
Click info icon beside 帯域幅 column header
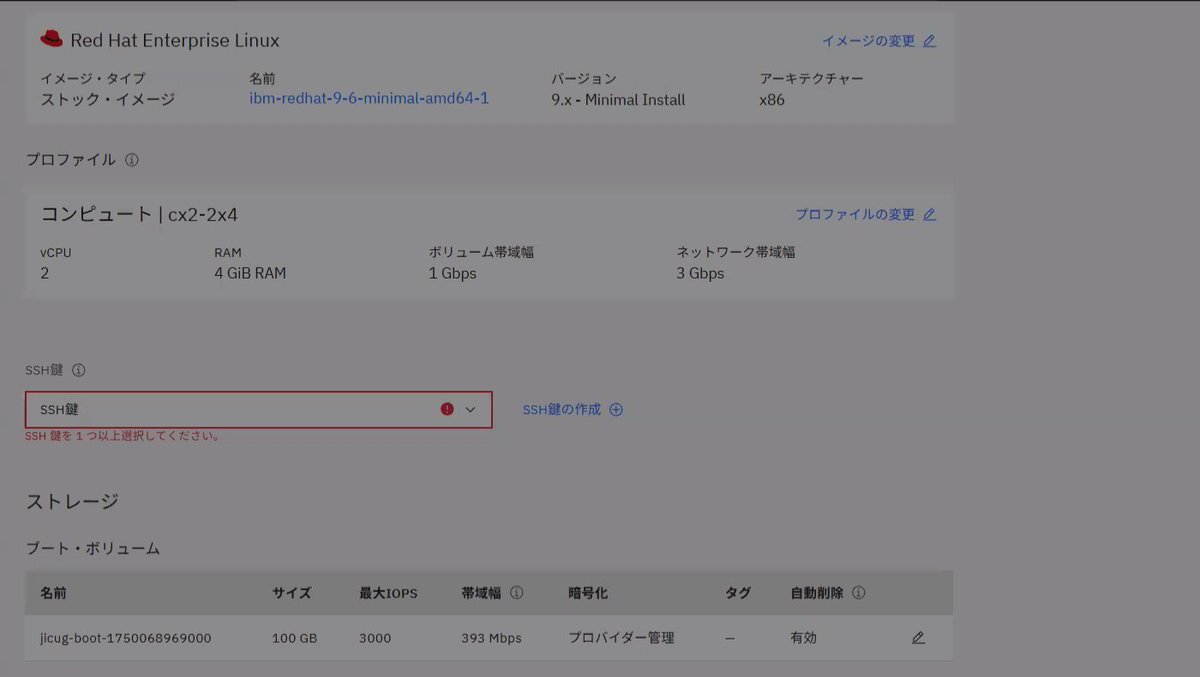coord(517,593)
